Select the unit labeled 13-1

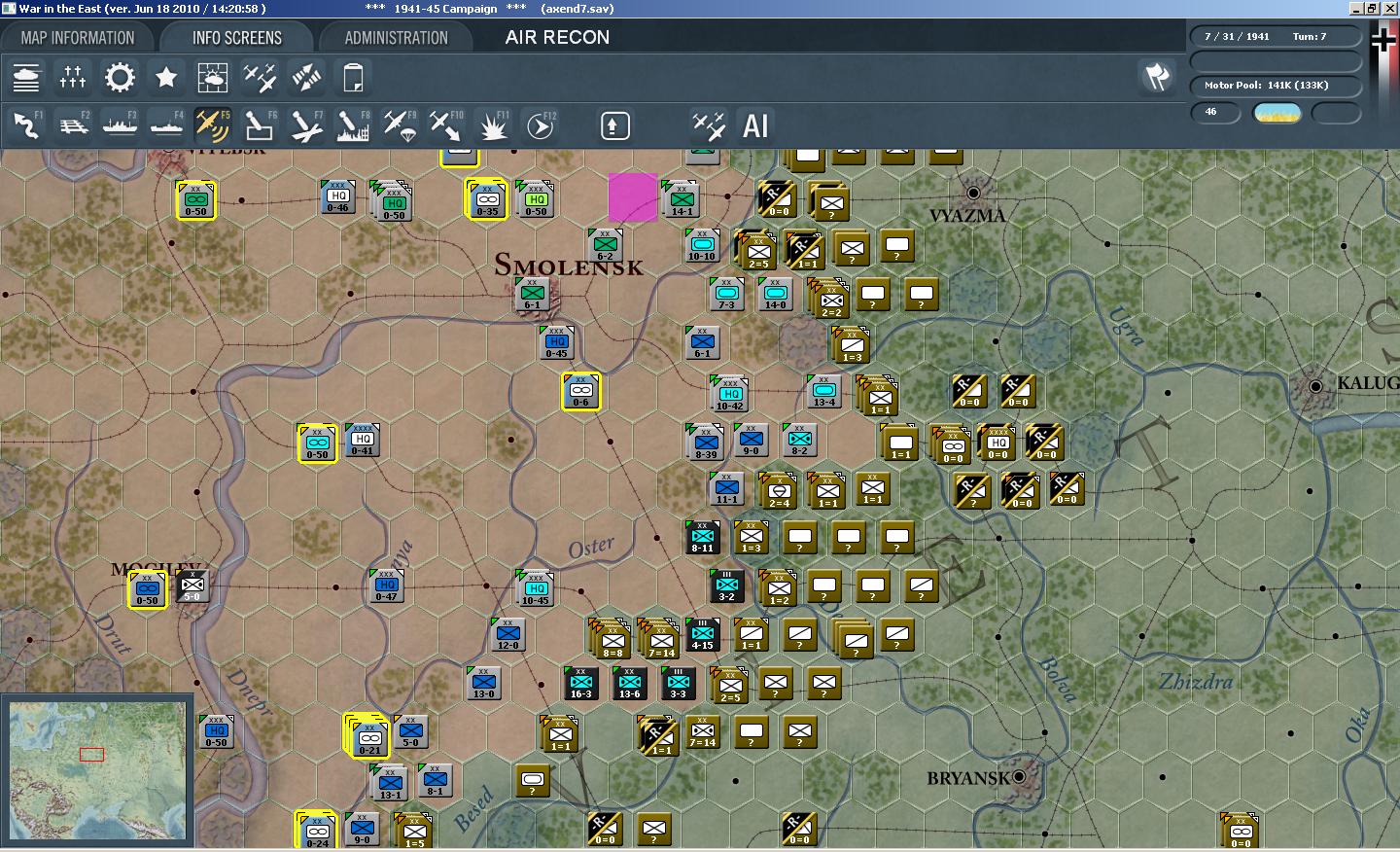point(390,783)
